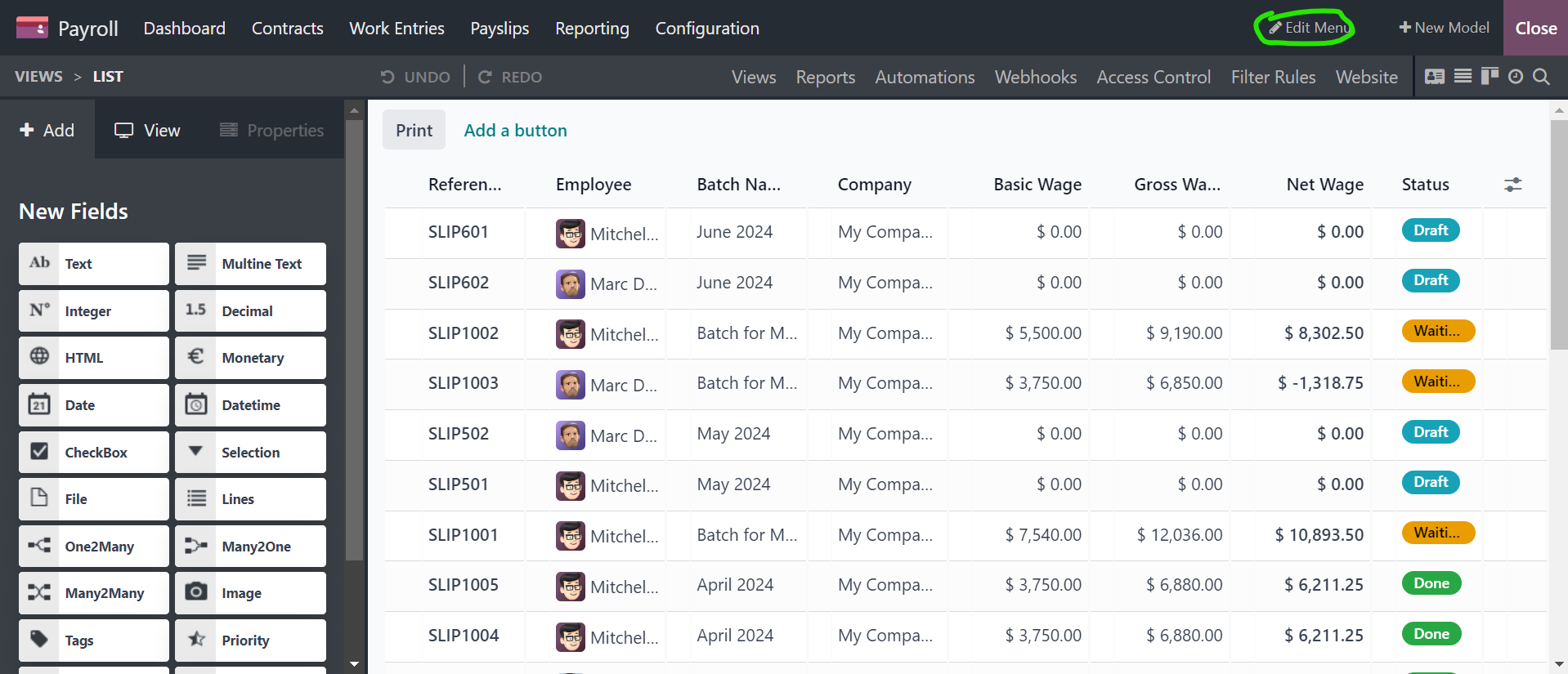Viewport: 1568px width, 674px height.
Task: Select the Multine Text field component
Action: (250, 264)
